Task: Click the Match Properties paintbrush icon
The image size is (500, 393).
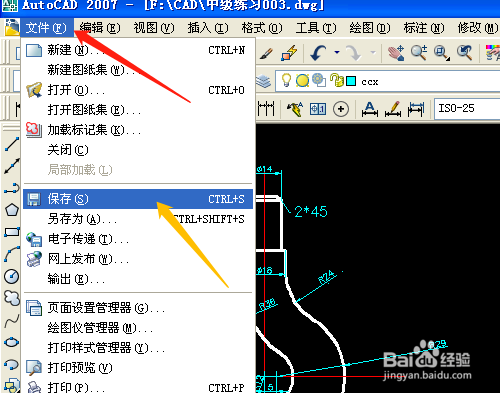Action: pos(266,53)
